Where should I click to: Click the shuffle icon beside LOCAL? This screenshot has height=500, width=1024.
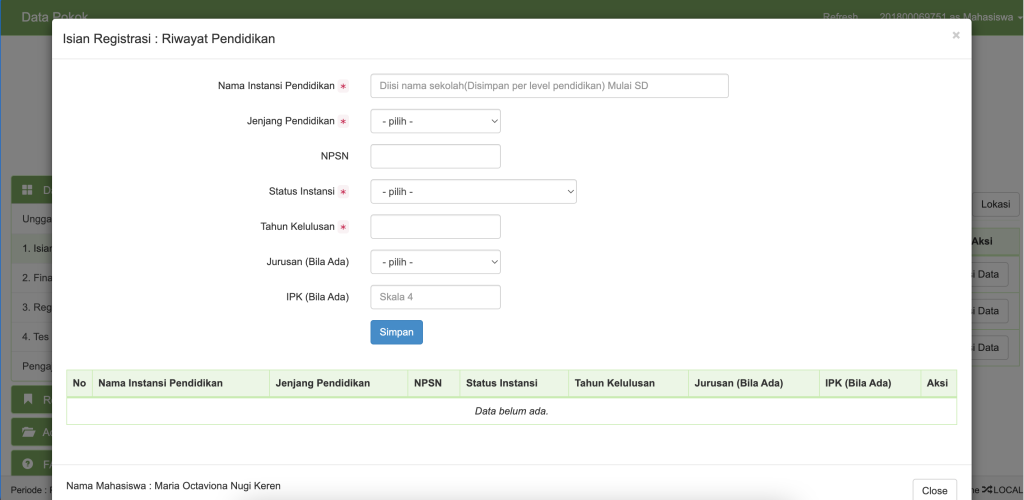pyautogui.click(x=987, y=490)
